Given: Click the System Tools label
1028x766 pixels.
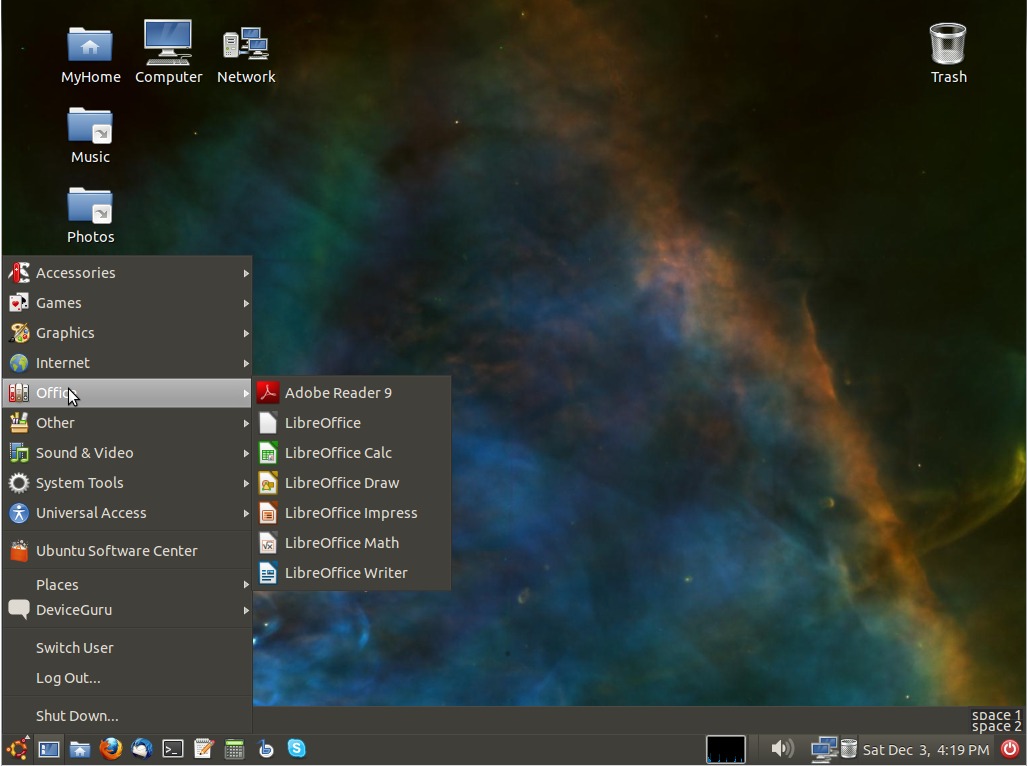Looking at the screenshot, I should click(79, 483).
